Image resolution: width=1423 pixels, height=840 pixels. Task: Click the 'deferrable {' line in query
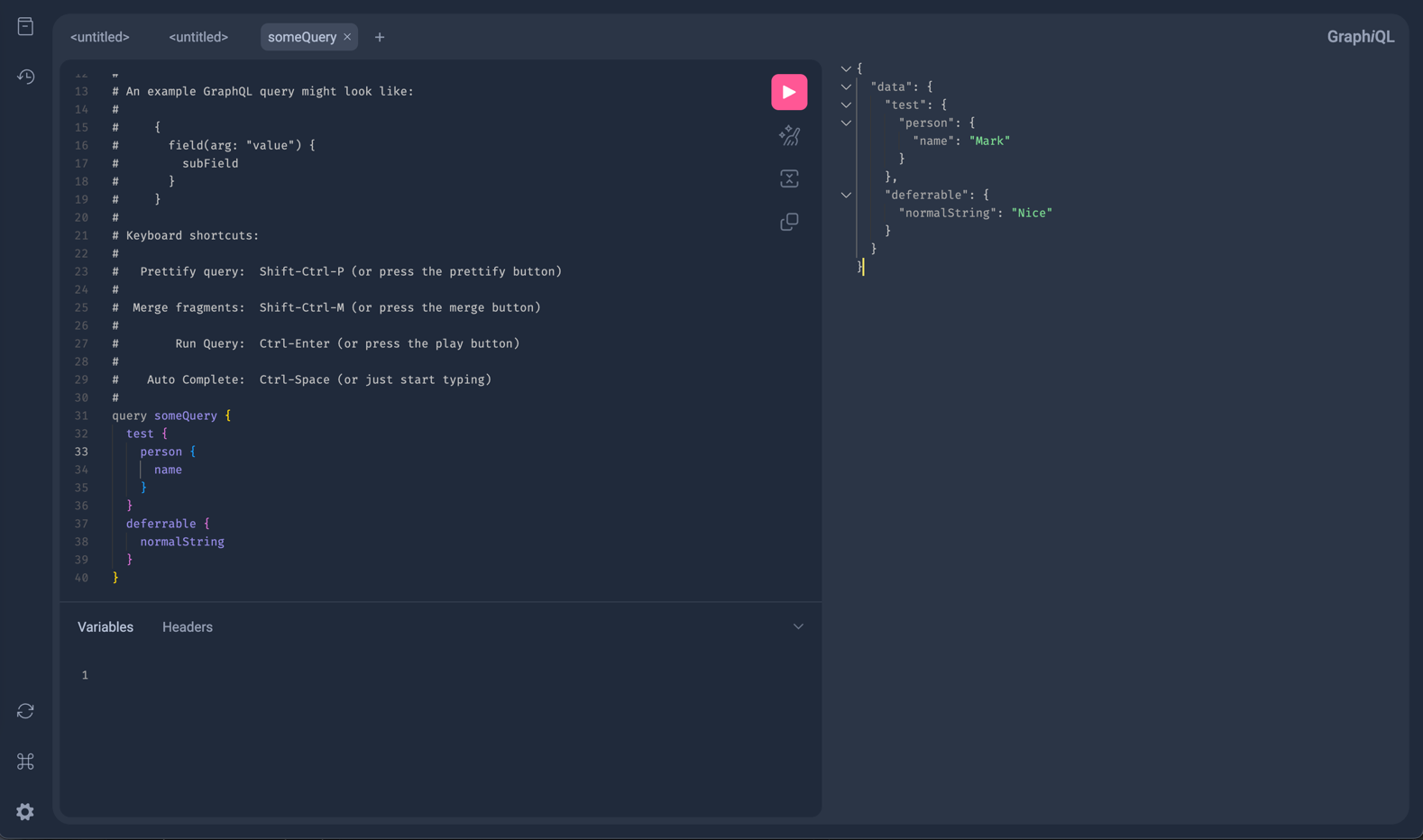point(168,524)
